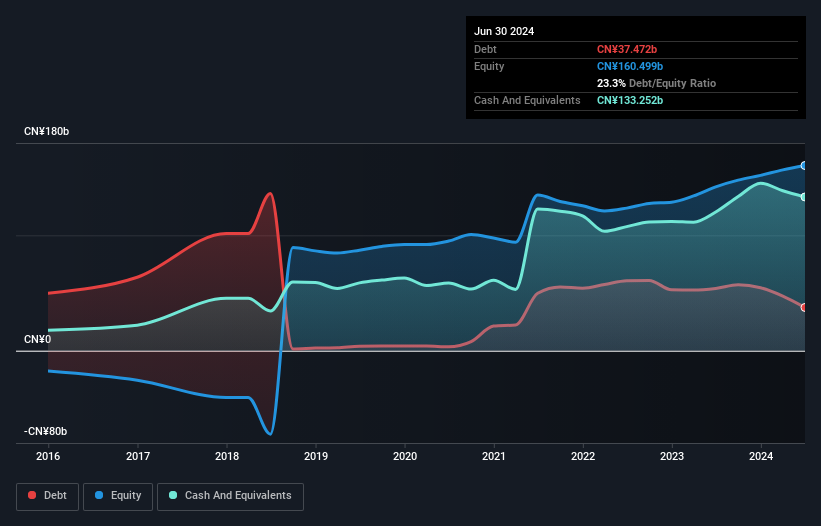Select the 2019 x-axis label
This screenshot has width=821, height=526.
pos(316,456)
